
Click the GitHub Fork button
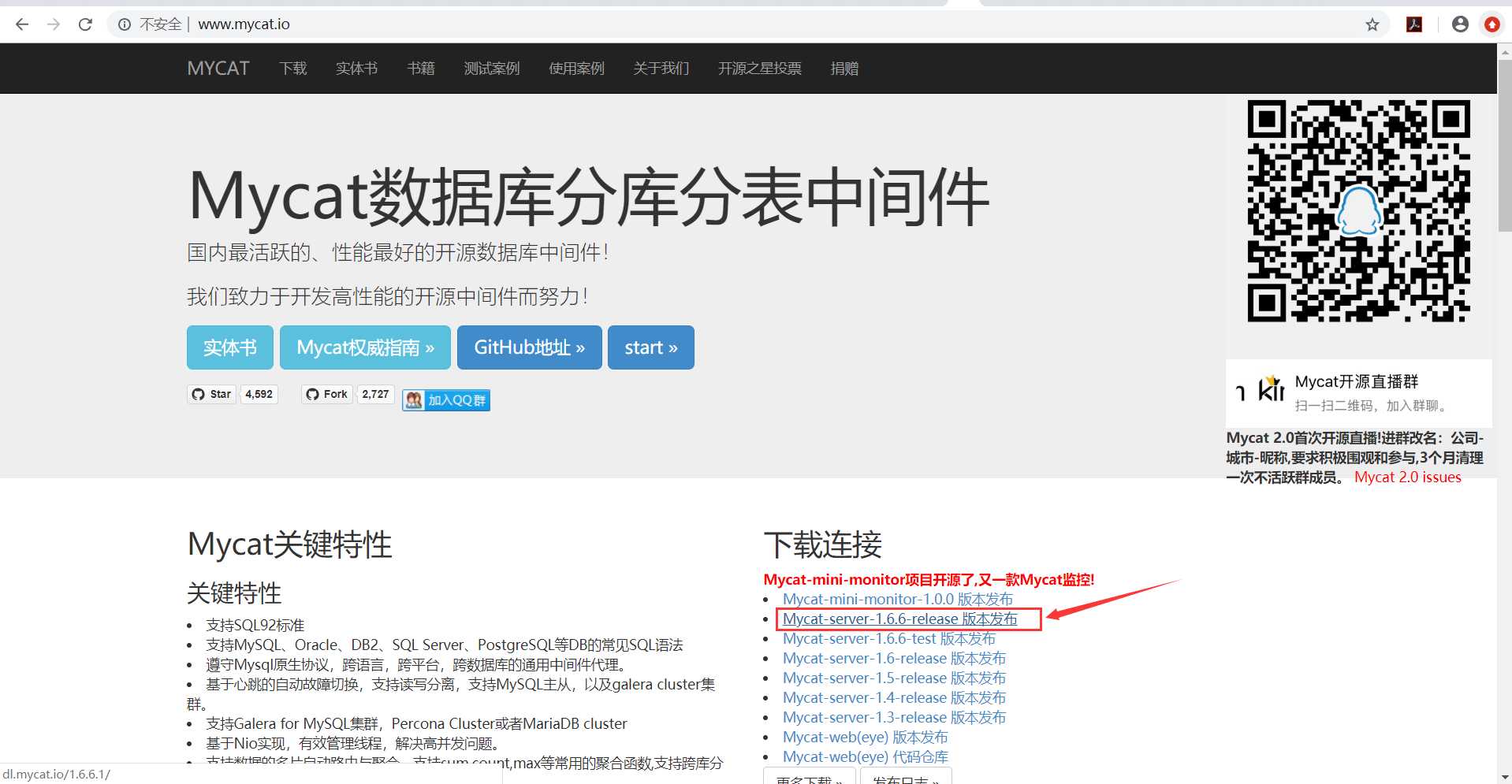tap(326, 394)
